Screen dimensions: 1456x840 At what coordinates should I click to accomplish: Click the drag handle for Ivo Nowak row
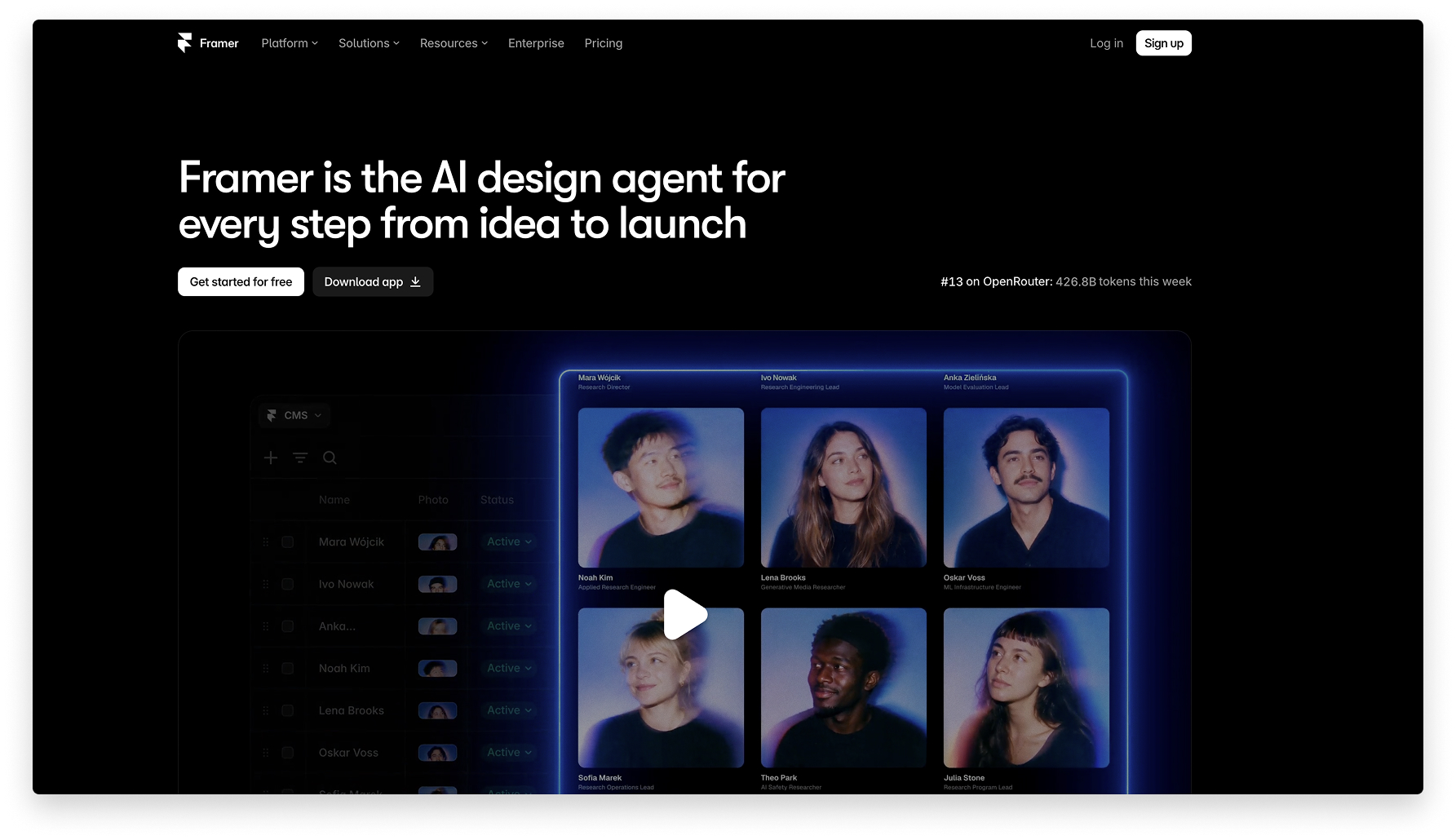pos(265,584)
